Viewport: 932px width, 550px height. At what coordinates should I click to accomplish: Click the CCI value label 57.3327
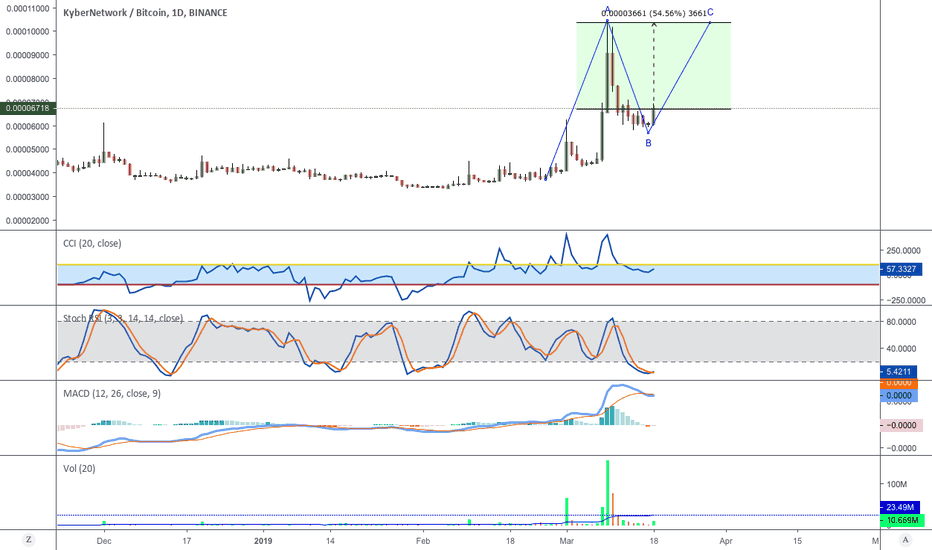pyautogui.click(x=901, y=269)
